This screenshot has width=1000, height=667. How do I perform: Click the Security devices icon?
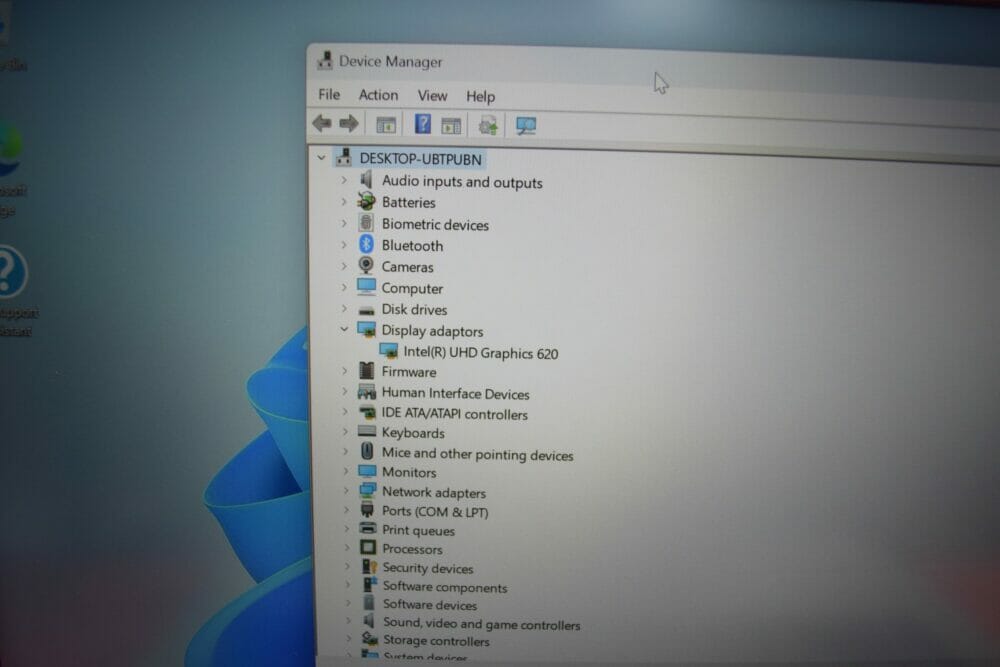pyautogui.click(x=369, y=566)
